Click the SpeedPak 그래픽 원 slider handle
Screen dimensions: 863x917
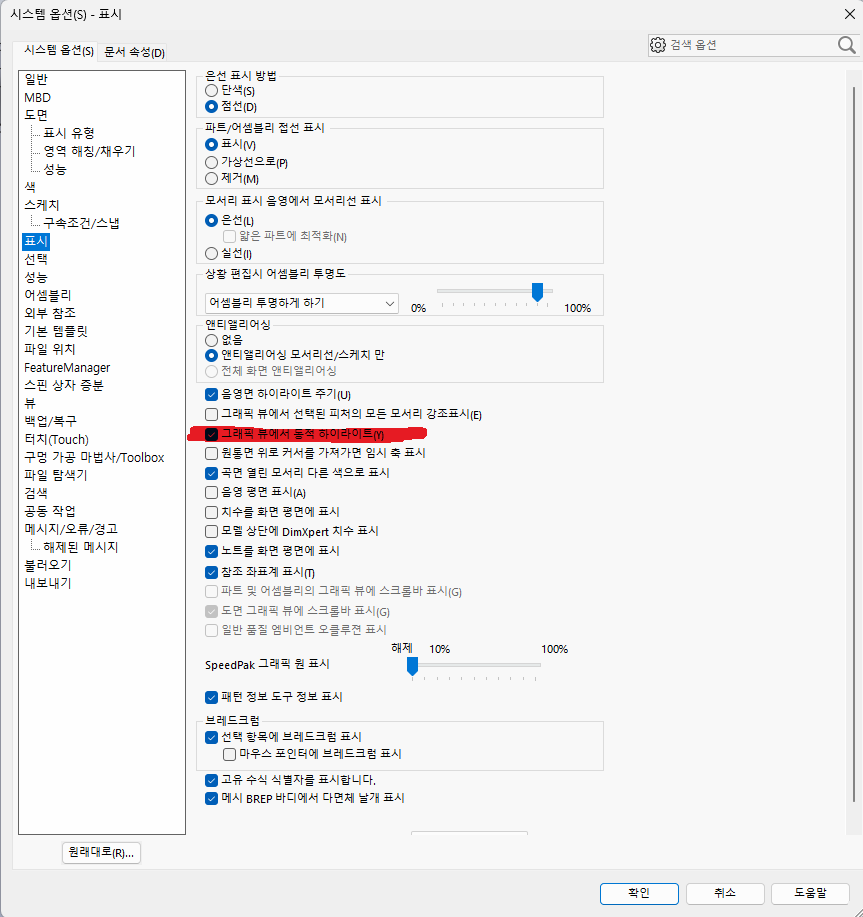click(411, 666)
